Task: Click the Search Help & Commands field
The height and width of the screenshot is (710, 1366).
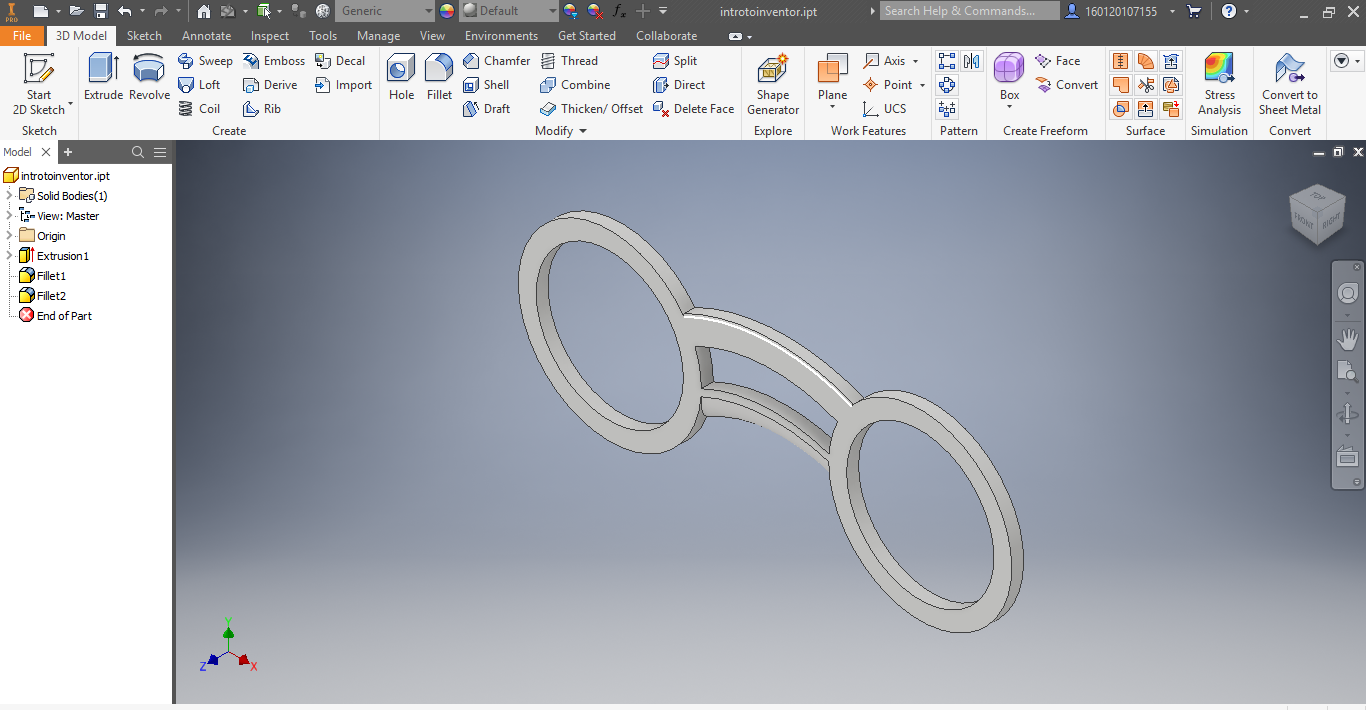Action: click(x=969, y=11)
